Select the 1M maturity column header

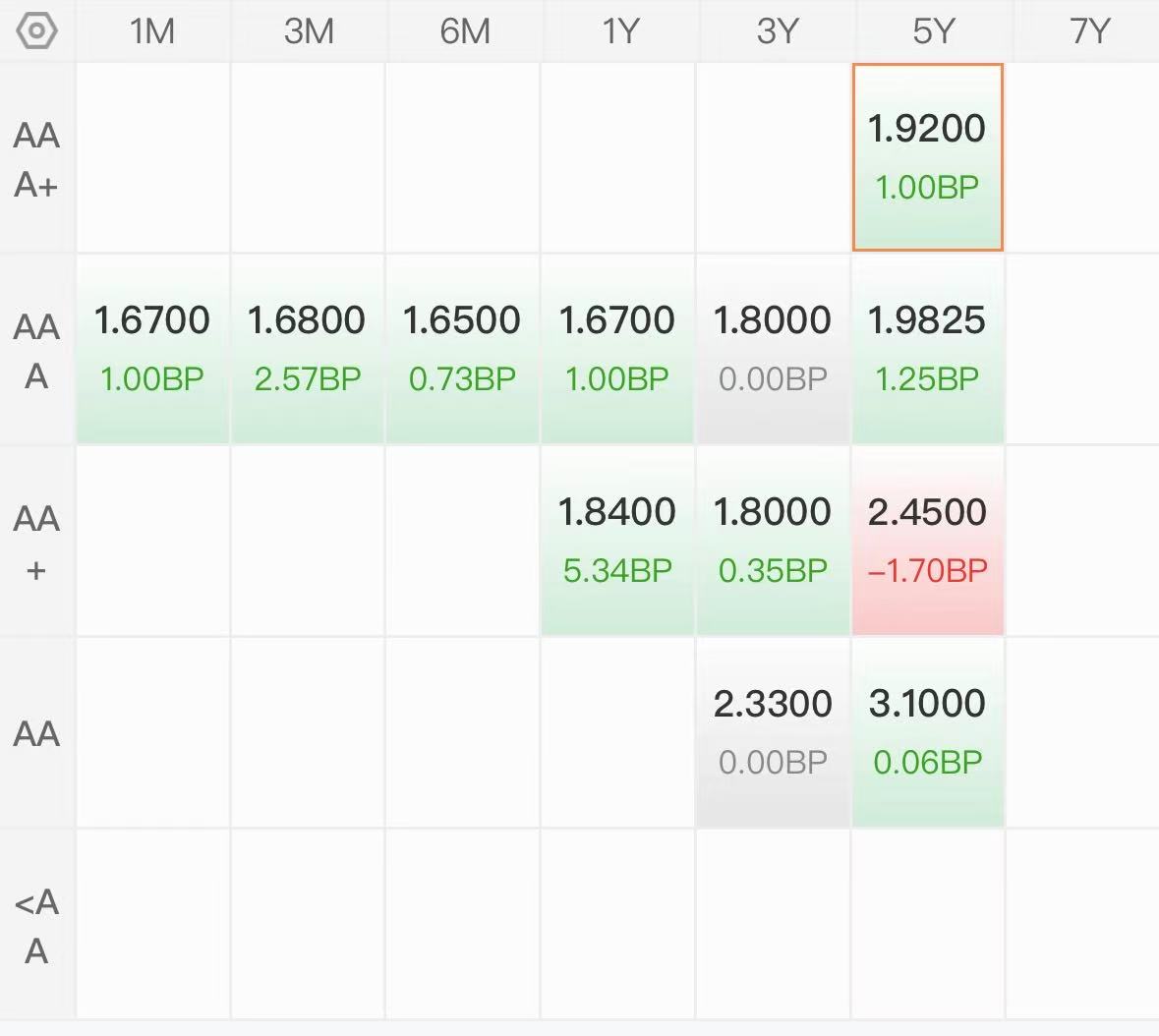152,31
